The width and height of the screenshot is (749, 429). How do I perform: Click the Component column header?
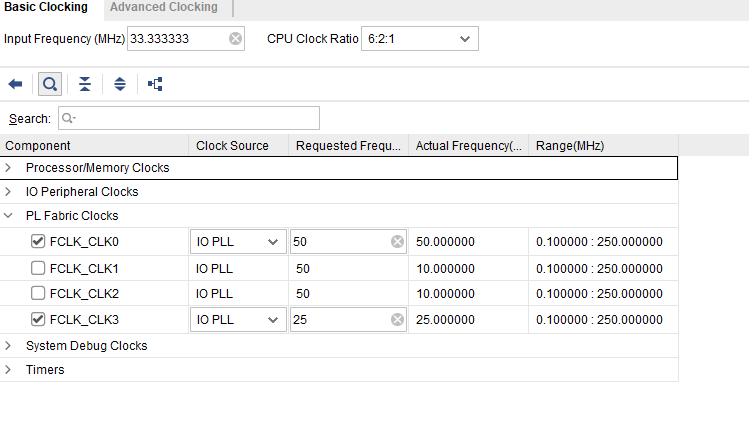coord(94,146)
